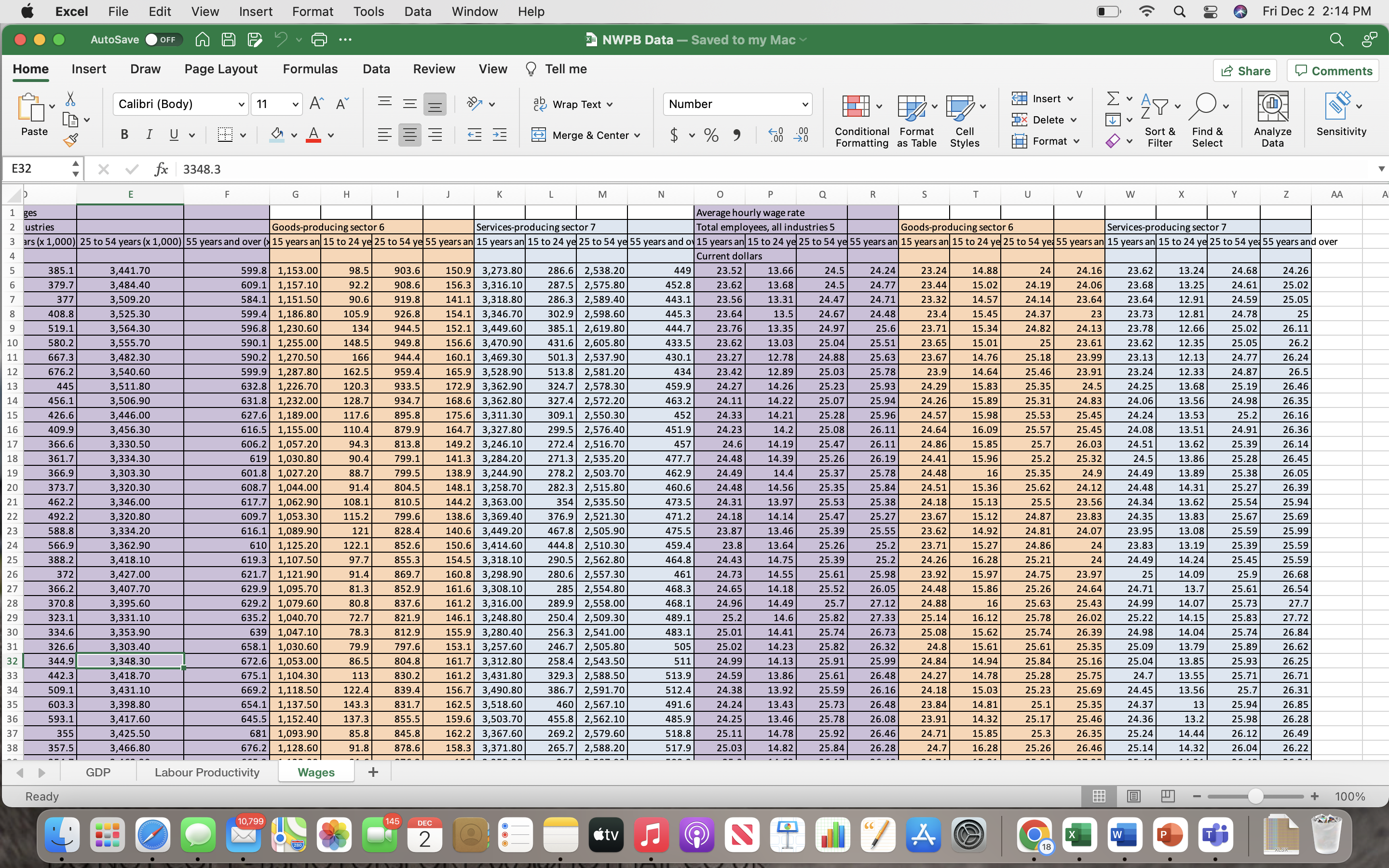This screenshot has height=868, width=1389.
Task: Toggle bold formatting
Action: tap(124, 135)
